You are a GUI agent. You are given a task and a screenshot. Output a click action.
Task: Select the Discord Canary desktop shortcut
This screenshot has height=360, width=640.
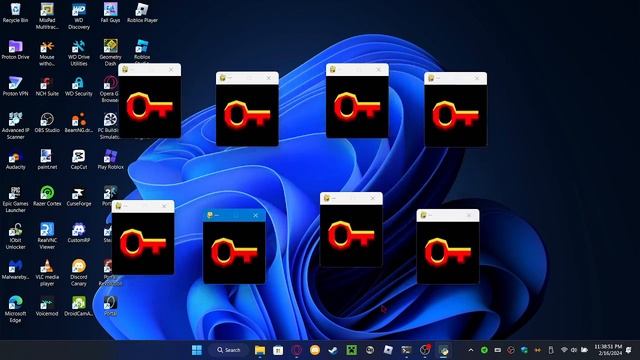pos(79,273)
